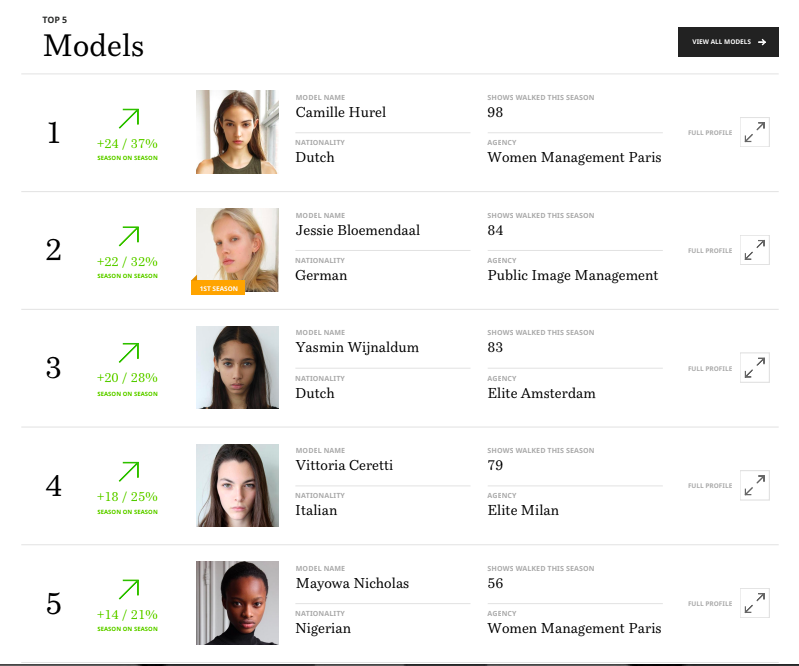Viewport: 799px width, 666px height.
Task: Expand Jessie Bloemendaal's full profile icon
Action: (x=755, y=251)
